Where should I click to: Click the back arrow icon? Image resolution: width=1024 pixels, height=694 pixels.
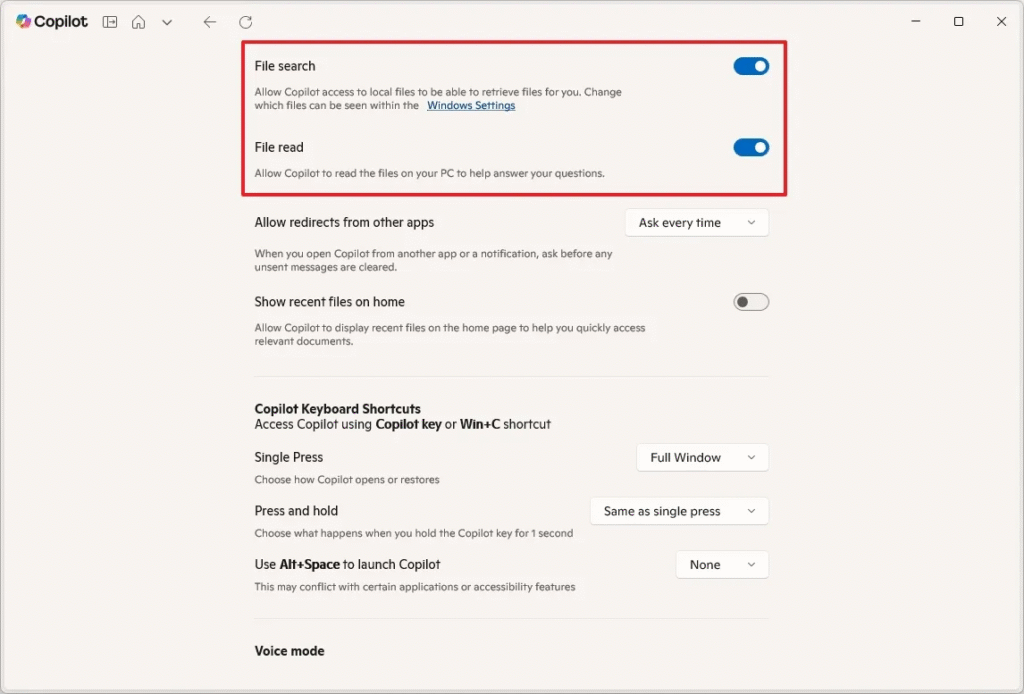pyautogui.click(x=209, y=22)
